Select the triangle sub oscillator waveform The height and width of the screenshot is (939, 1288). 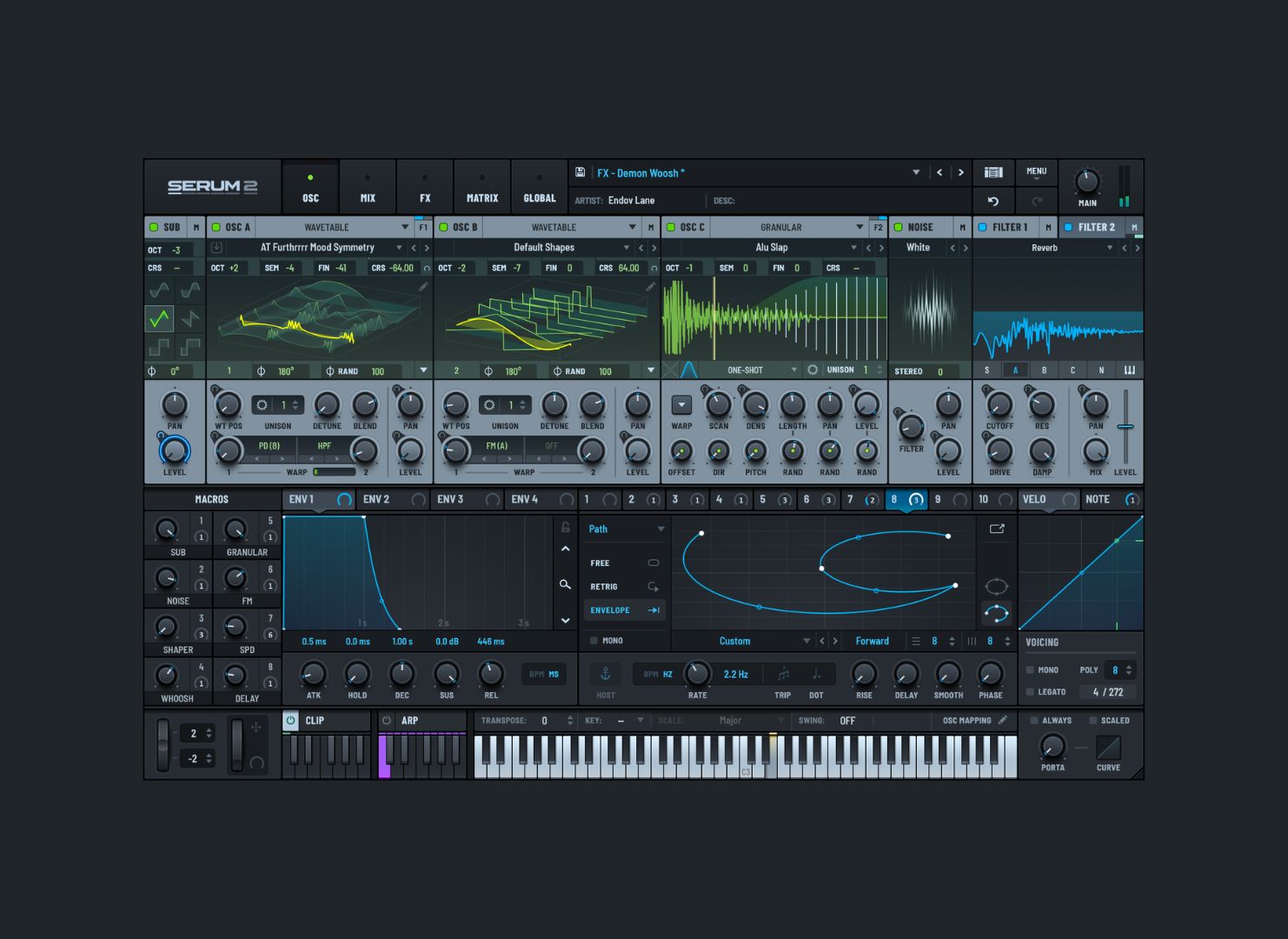160,319
